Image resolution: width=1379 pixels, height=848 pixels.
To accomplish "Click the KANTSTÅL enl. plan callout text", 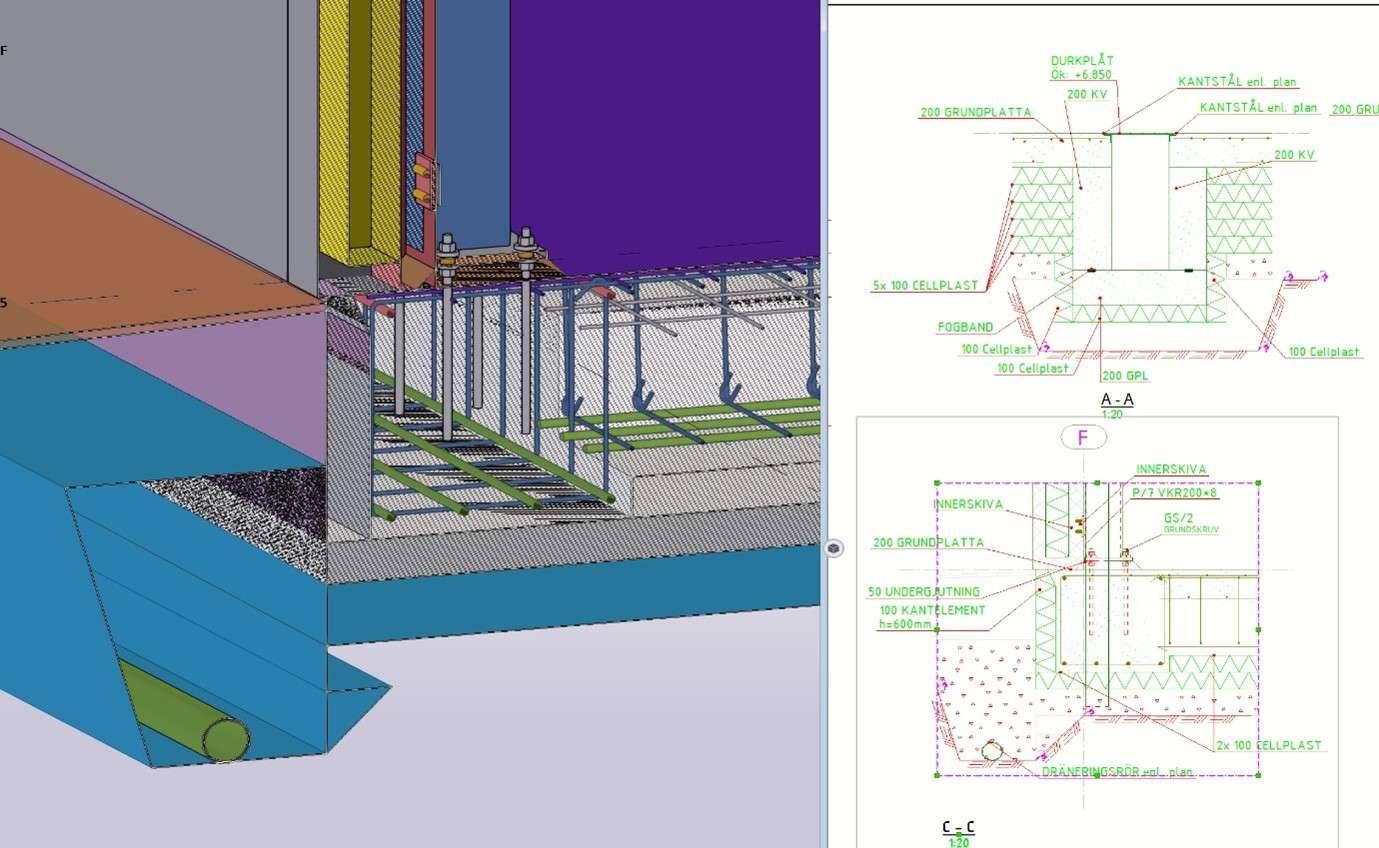I will [1238, 82].
